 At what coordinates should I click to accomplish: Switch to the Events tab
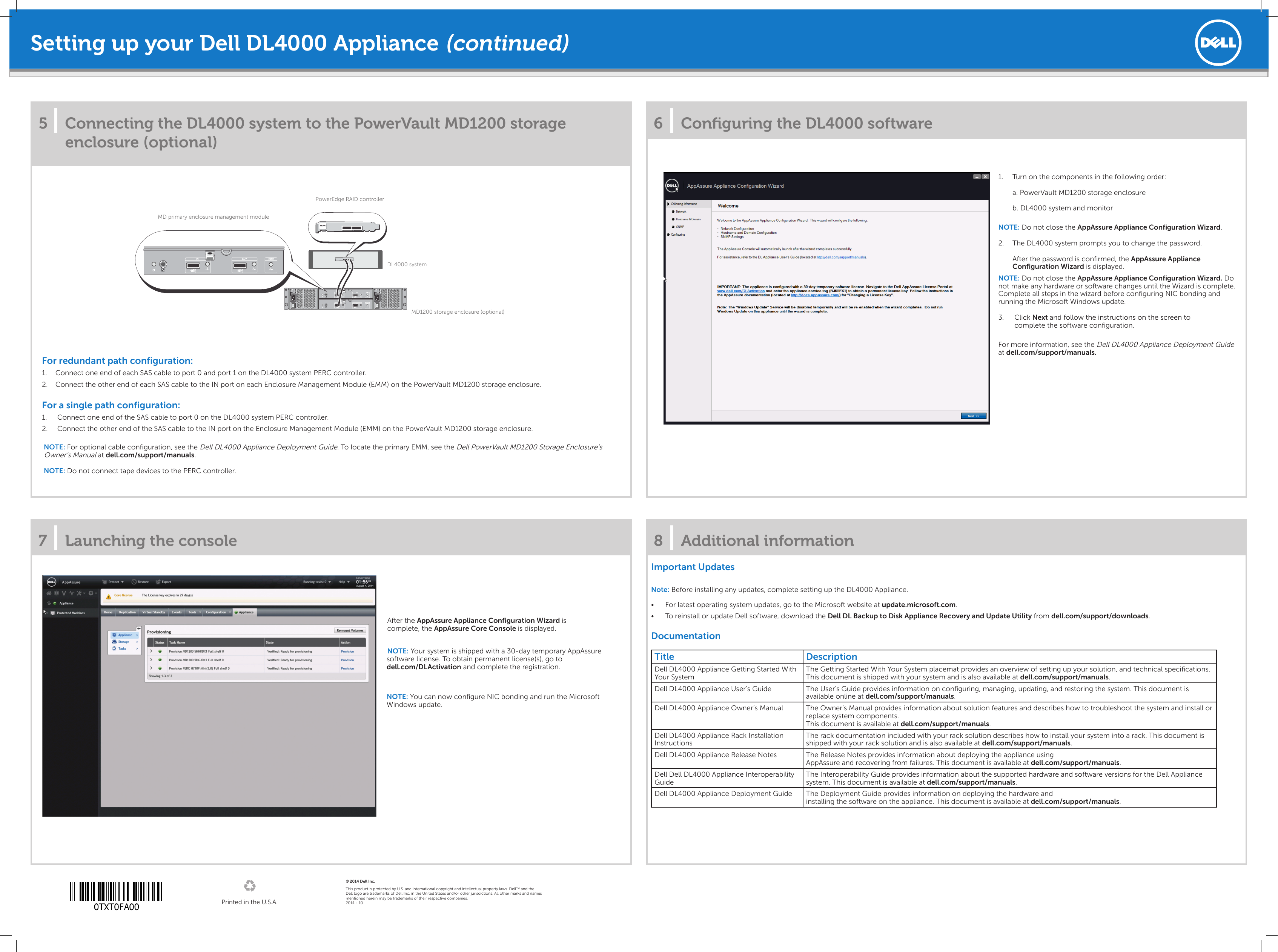(x=177, y=613)
